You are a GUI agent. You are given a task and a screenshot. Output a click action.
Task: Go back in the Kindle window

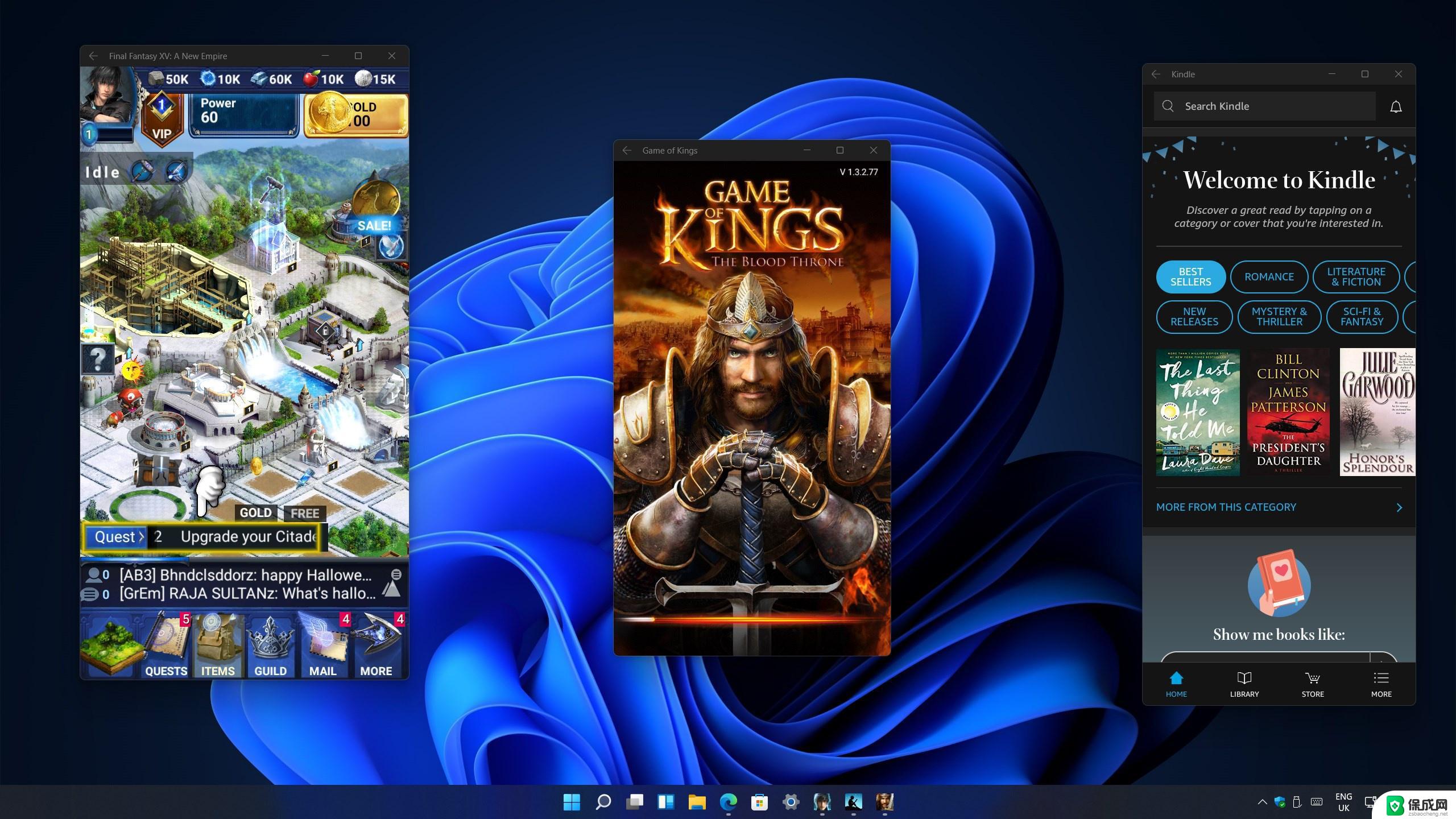[1156, 74]
